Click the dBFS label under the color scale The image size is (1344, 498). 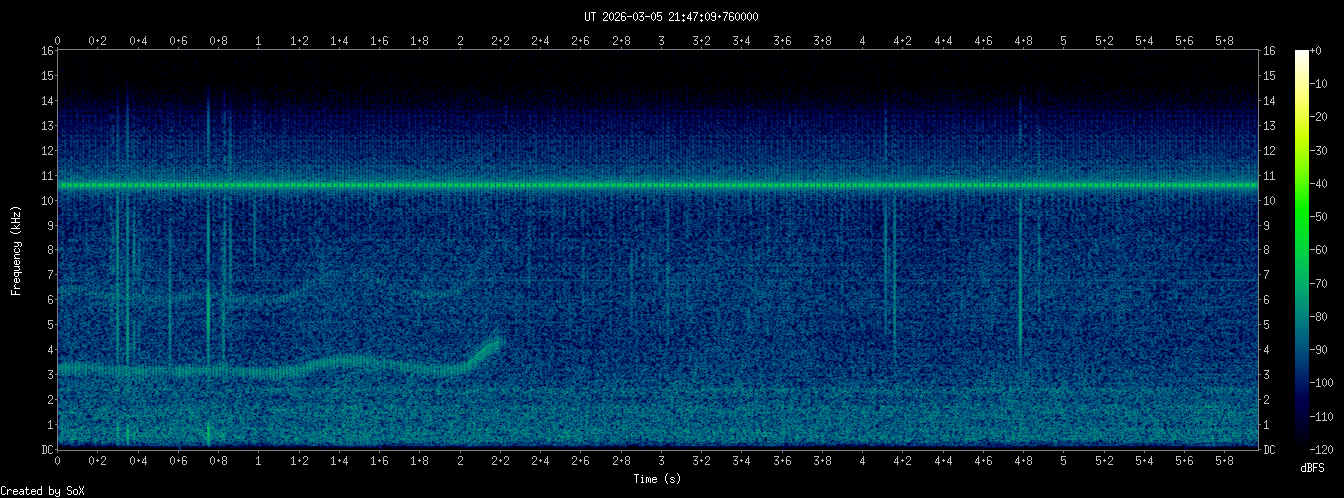[x=1312, y=468]
